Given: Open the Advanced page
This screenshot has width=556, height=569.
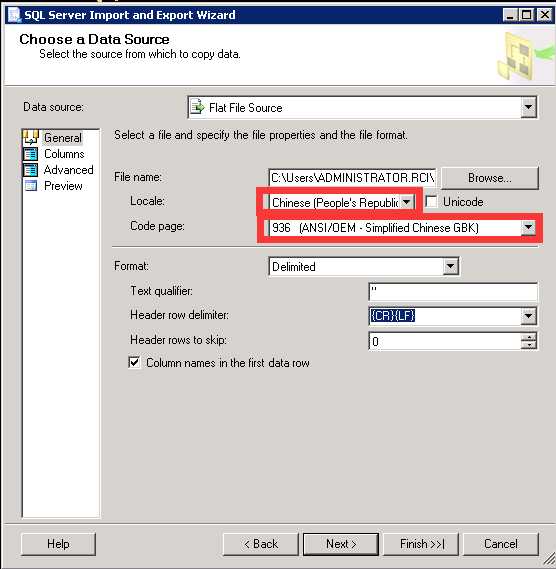Looking at the screenshot, I should (68, 170).
